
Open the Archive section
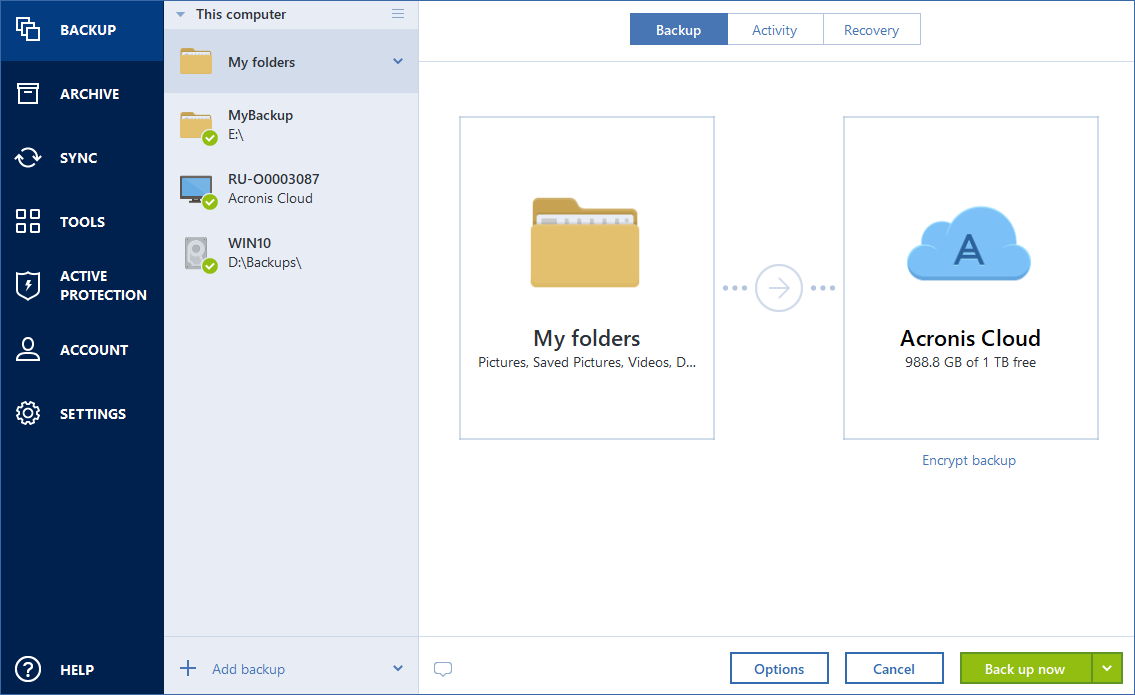click(27, 93)
